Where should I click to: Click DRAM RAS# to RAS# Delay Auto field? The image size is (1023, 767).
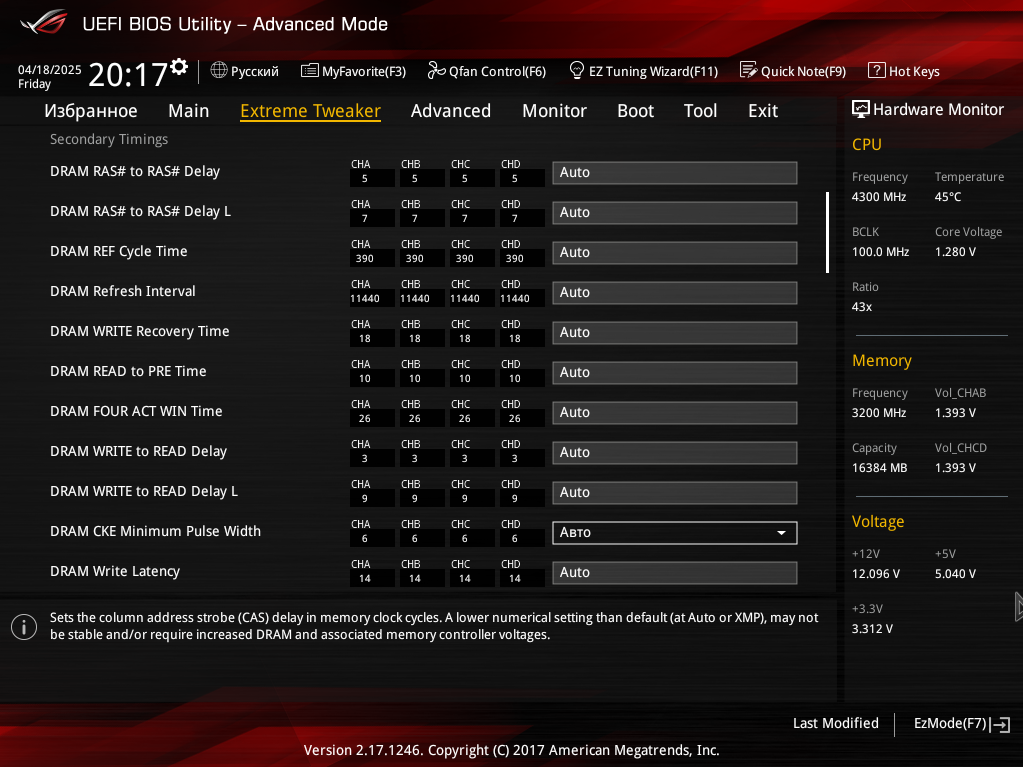tap(675, 173)
